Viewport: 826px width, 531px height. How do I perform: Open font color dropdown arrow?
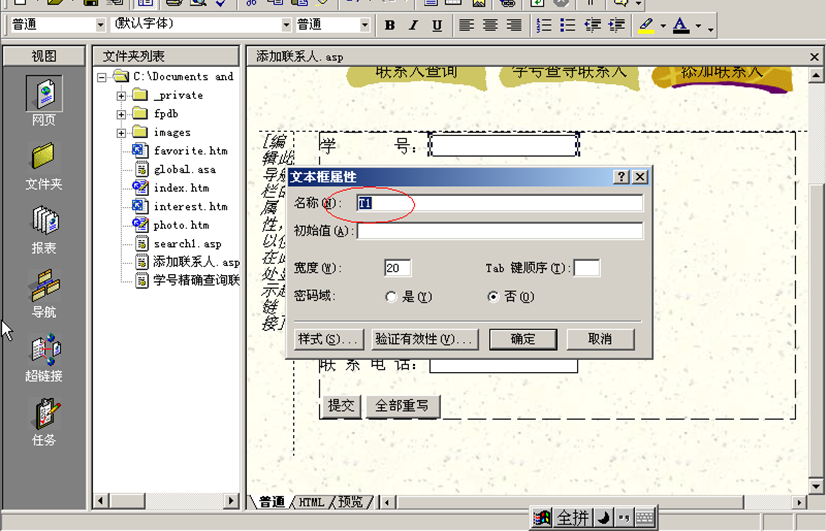coord(698,26)
